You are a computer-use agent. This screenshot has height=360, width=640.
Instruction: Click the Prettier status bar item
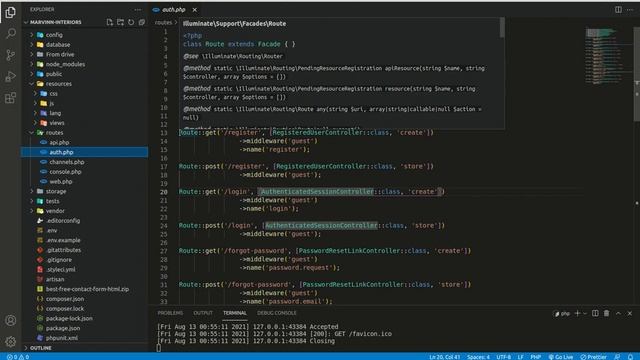[x=593, y=357]
